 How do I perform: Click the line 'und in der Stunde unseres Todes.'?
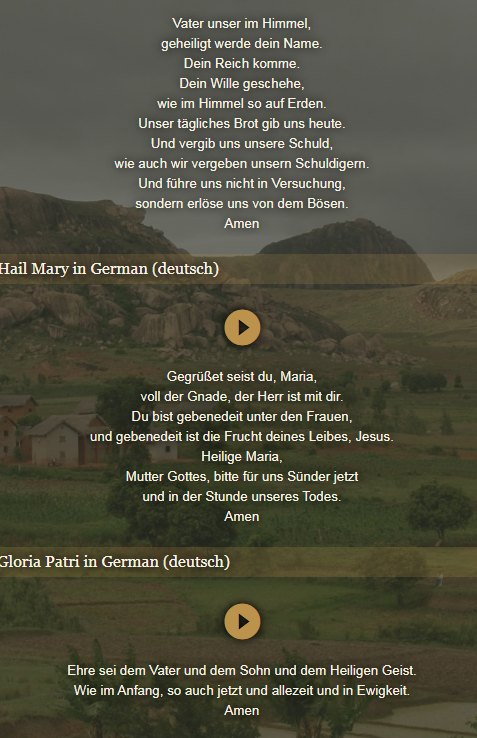[x=242, y=497]
